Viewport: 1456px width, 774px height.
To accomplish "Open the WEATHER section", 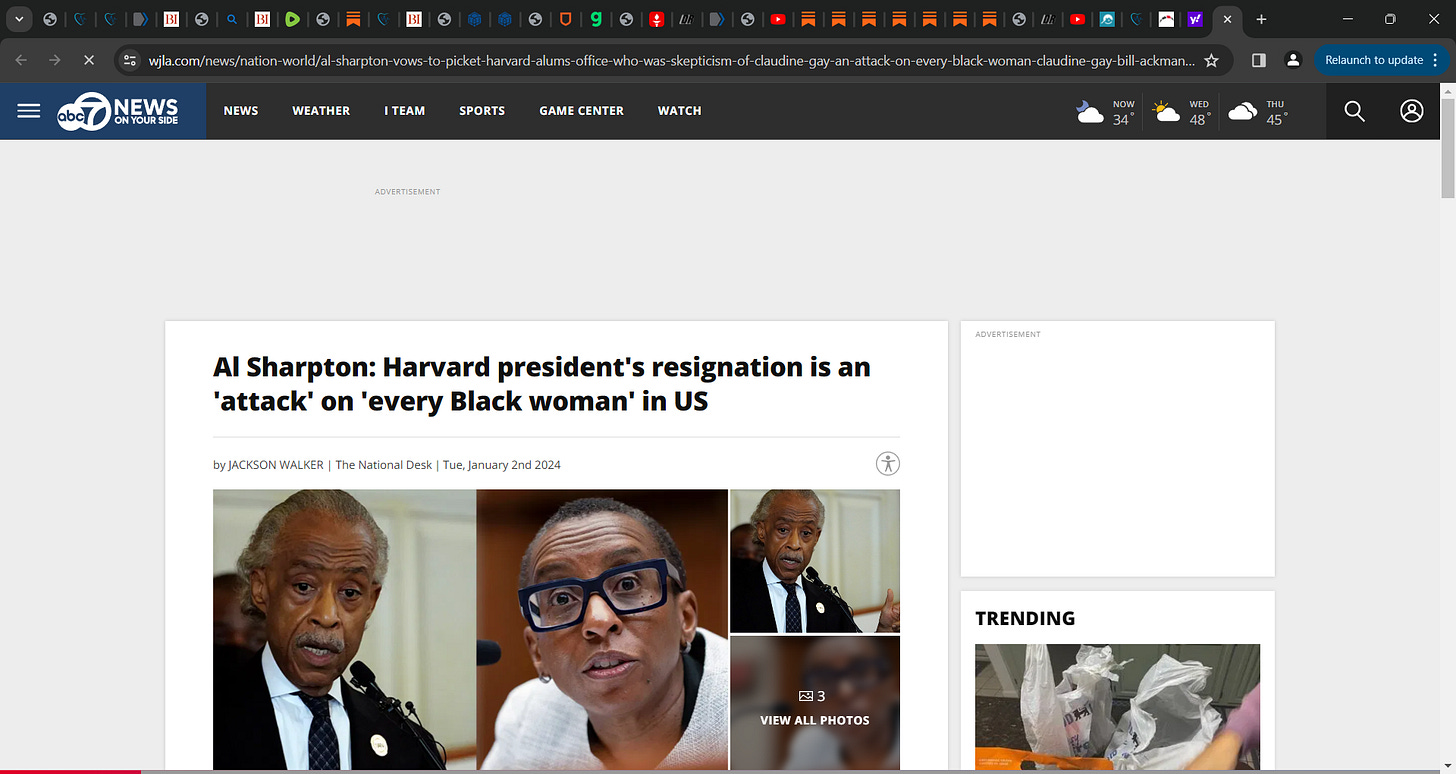I will coord(321,111).
